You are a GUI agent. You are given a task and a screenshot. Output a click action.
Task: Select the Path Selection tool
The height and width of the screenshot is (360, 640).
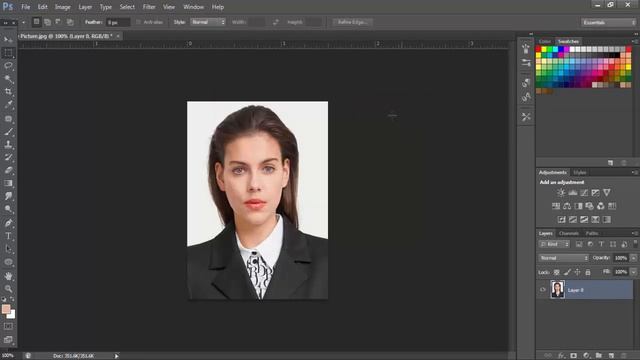(8, 249)
